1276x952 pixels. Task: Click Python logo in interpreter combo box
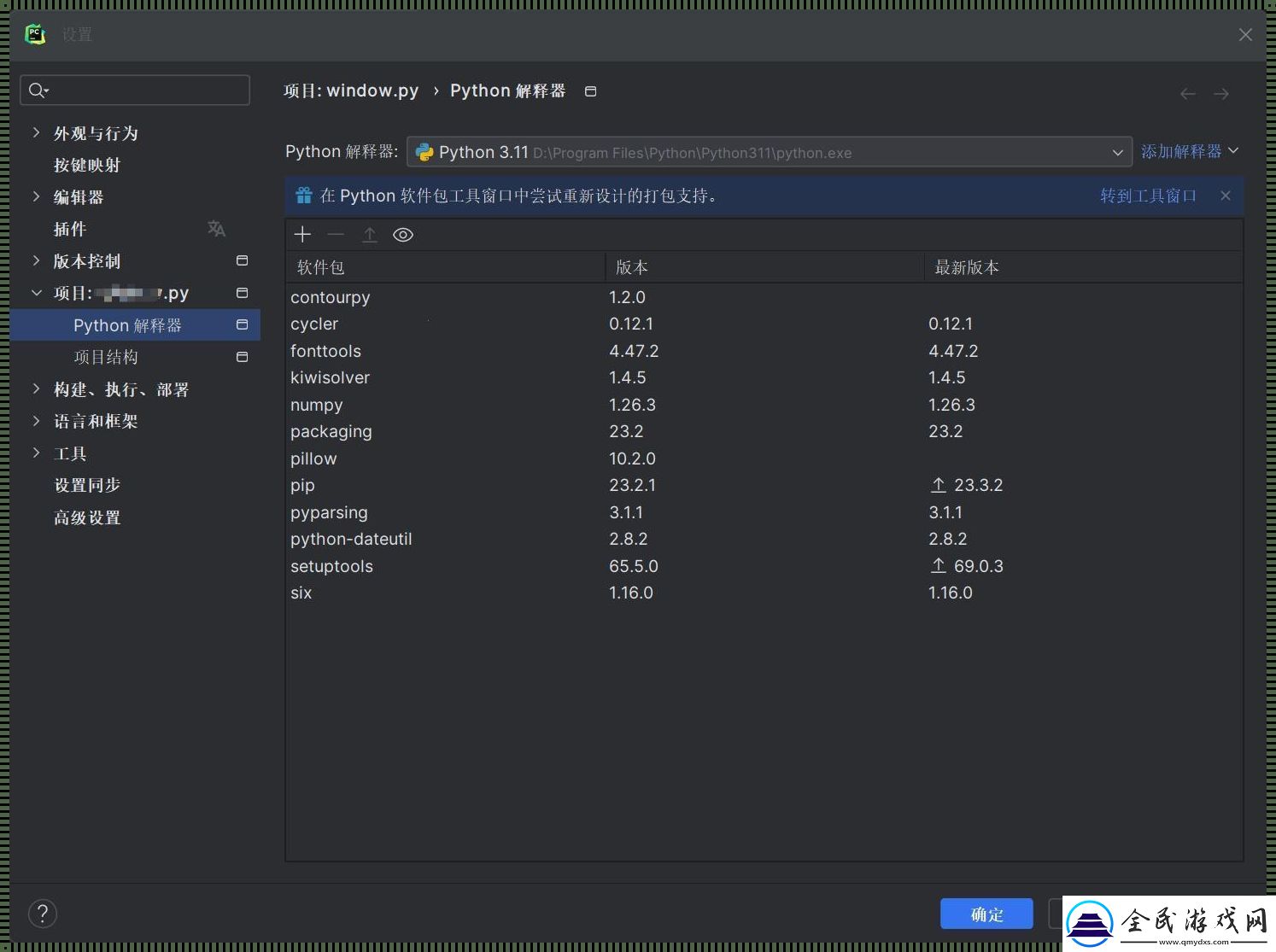pos(424,153)
